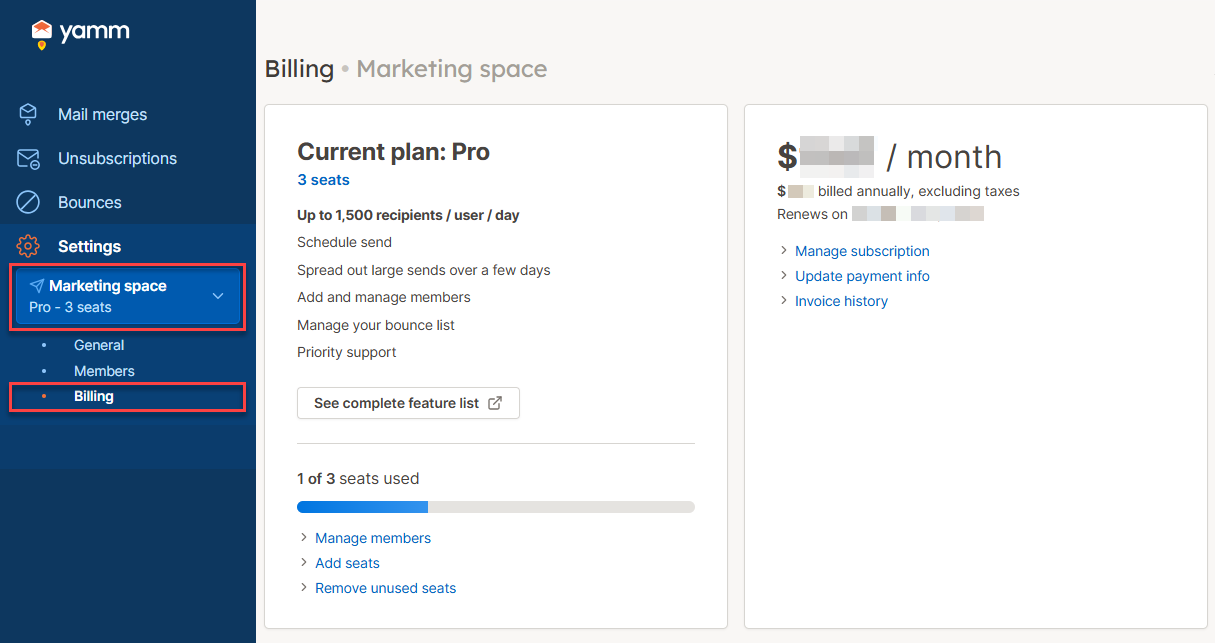Click the Update payment info link

862,276
